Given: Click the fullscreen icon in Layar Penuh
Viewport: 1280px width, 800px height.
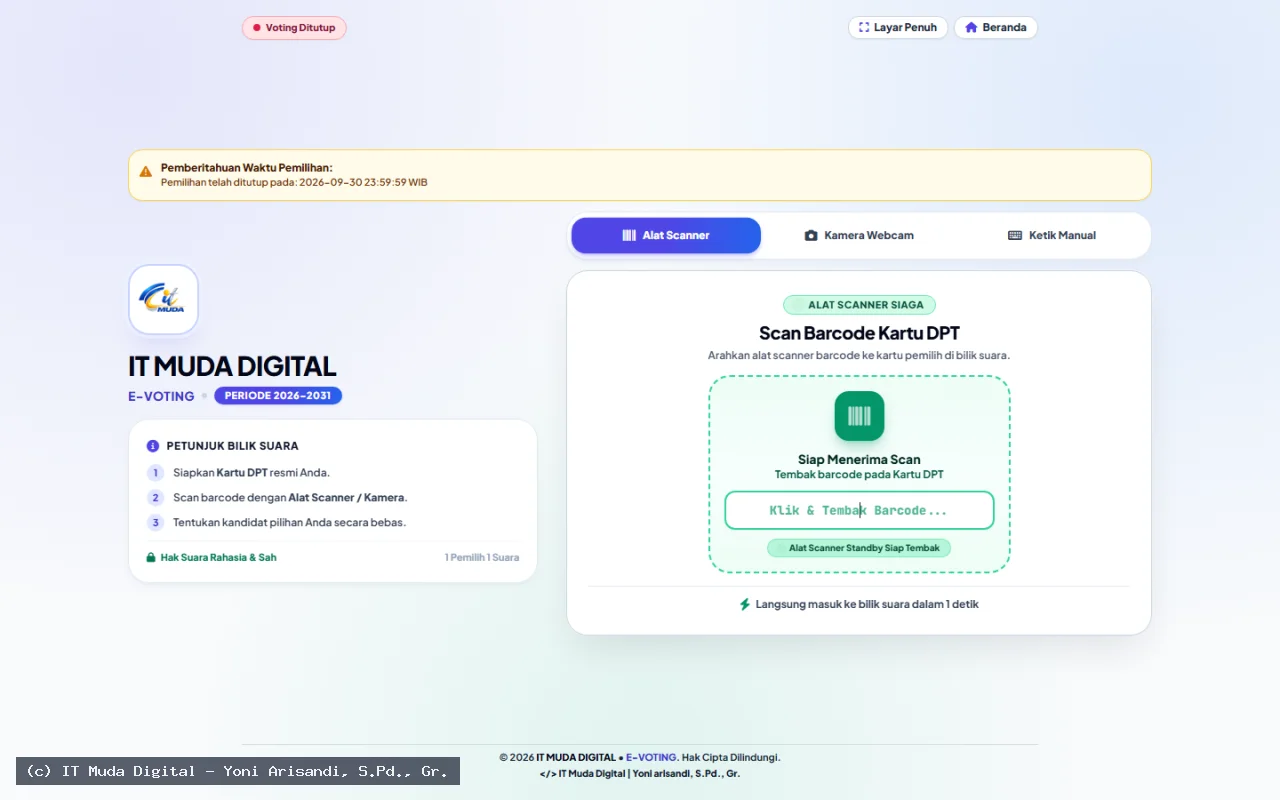Looking at the screenshot, I should click(x=864, y=27).
